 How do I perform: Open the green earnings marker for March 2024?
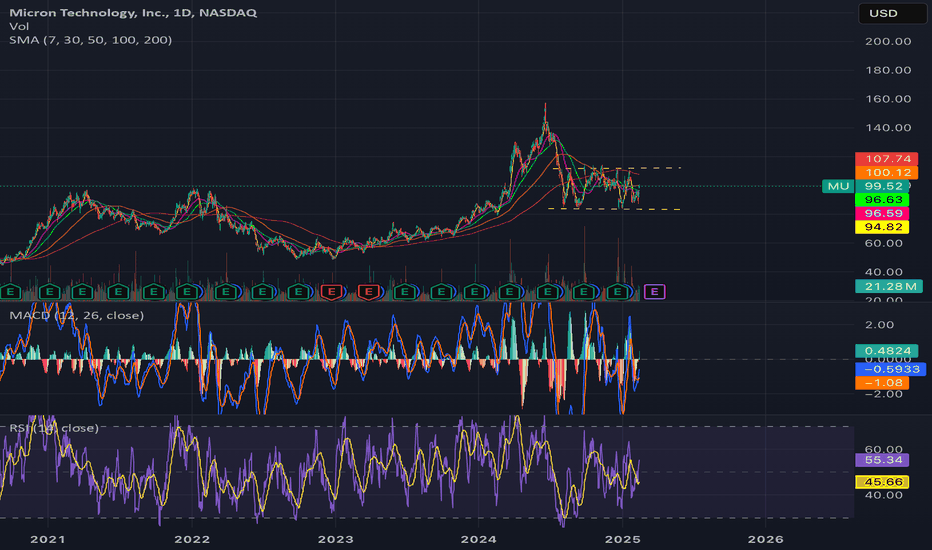509,291
